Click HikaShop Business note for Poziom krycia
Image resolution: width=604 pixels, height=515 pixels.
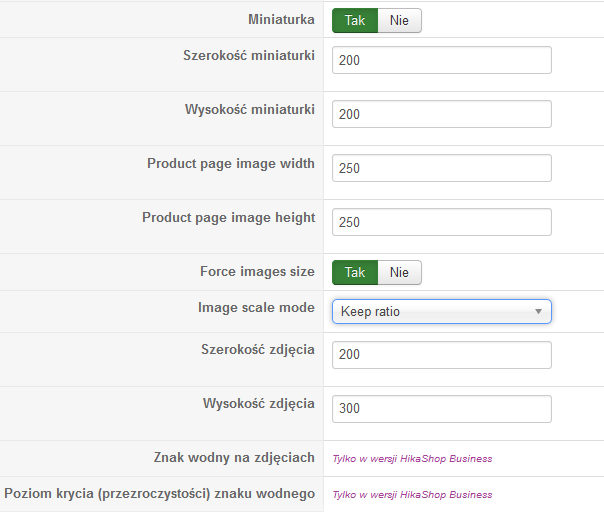(412, 494)
